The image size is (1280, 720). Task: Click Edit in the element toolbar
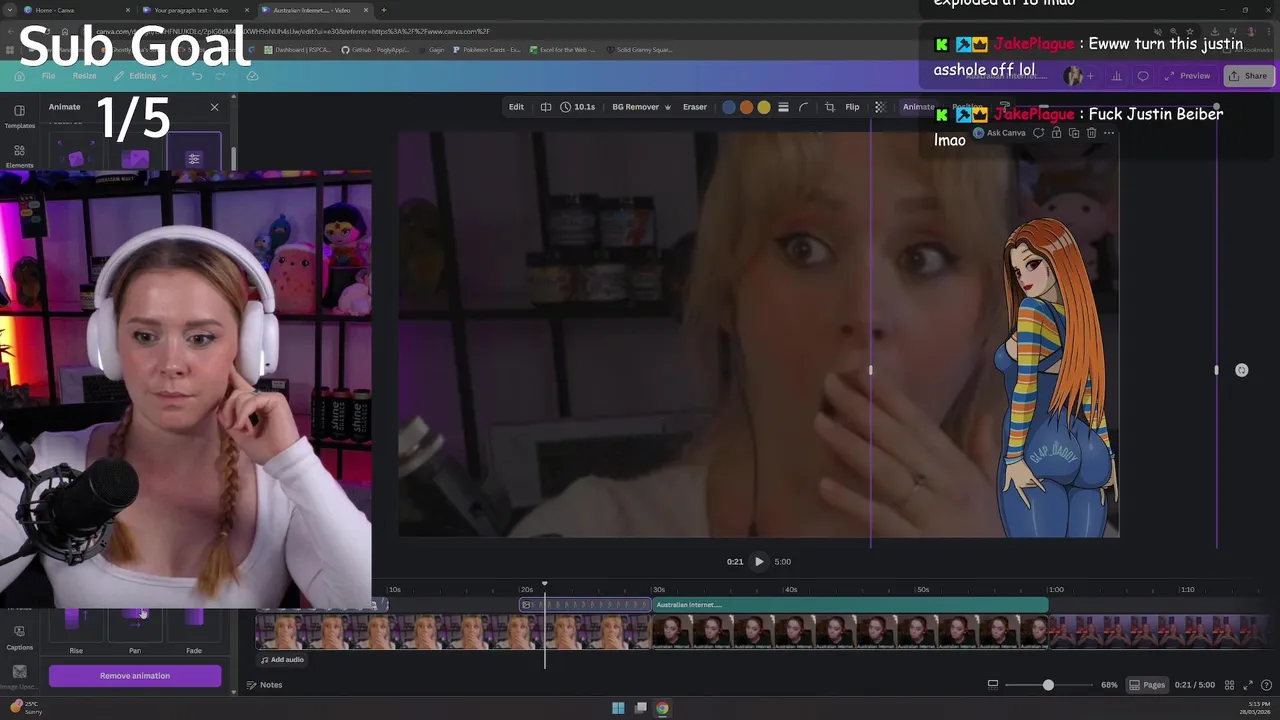pyautogui.click(x=516, y=107)
